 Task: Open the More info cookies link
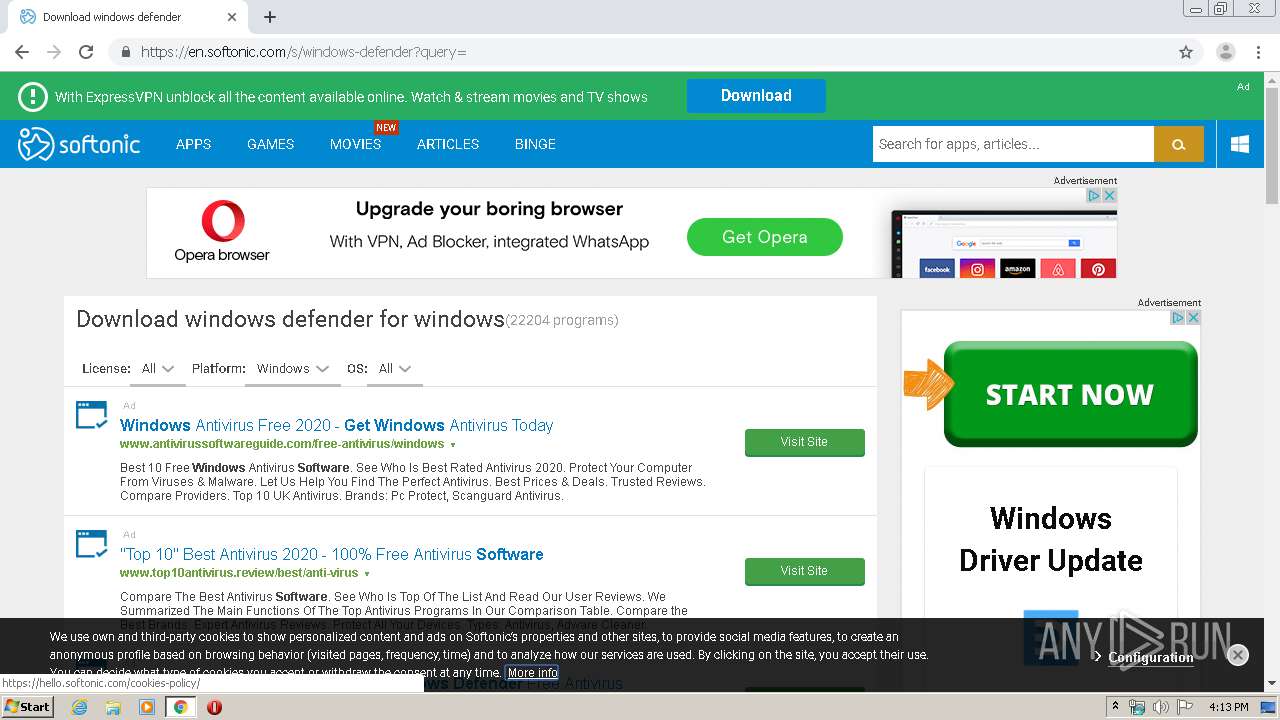pos(532,673)
